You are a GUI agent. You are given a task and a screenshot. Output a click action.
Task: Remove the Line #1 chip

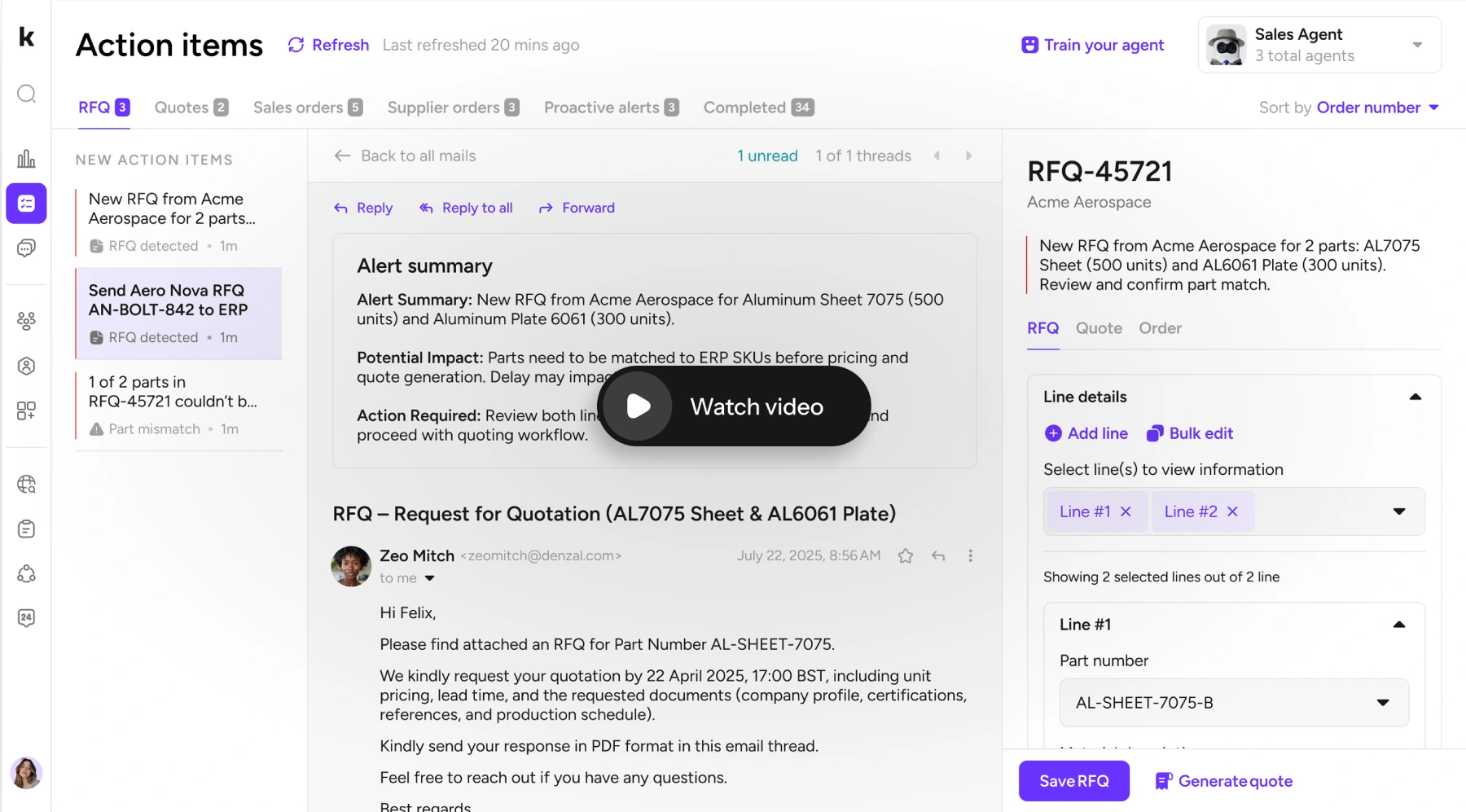click(x=1126, y=511)
